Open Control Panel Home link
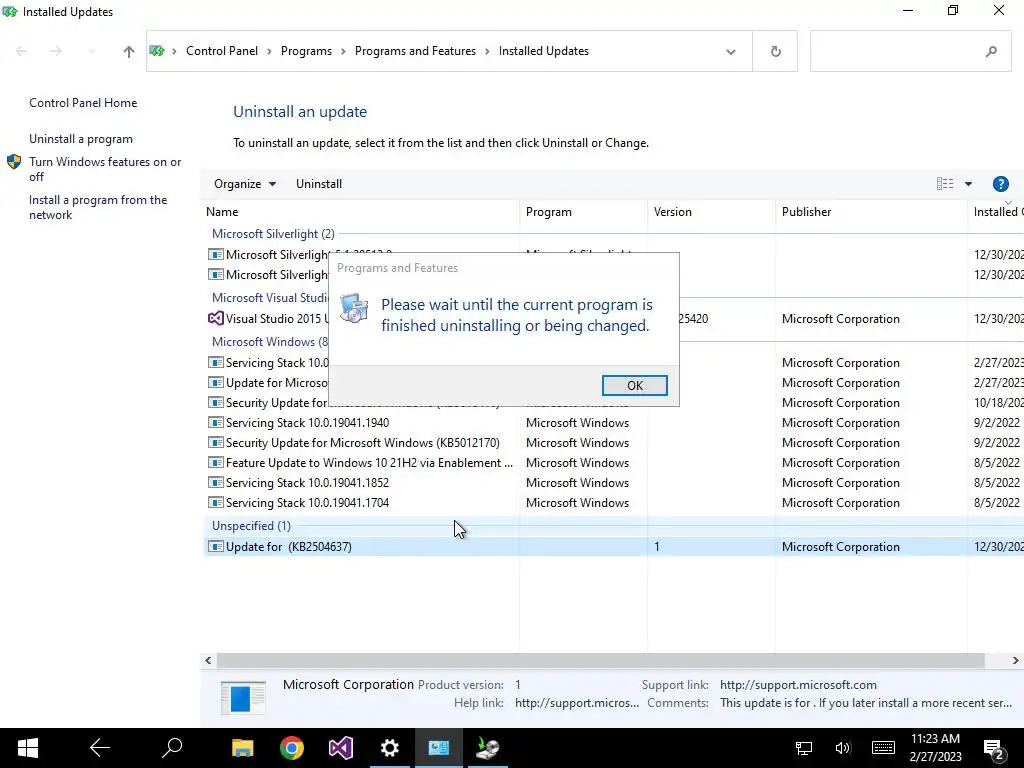 pyautogui.click(x=83, y=103)
